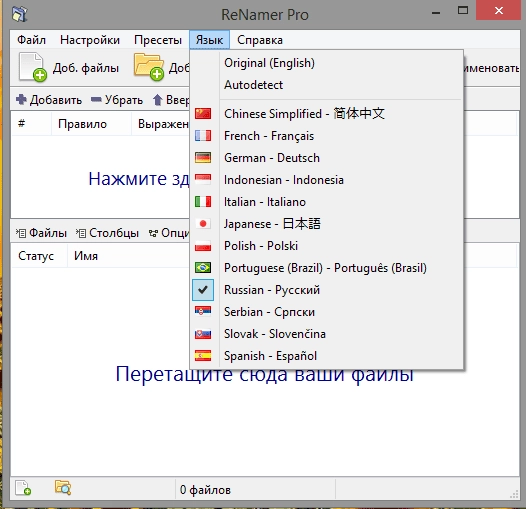Screen dimensions: 526x509
Task: Click the Serbian flag icon
Action: click(203, 311)
